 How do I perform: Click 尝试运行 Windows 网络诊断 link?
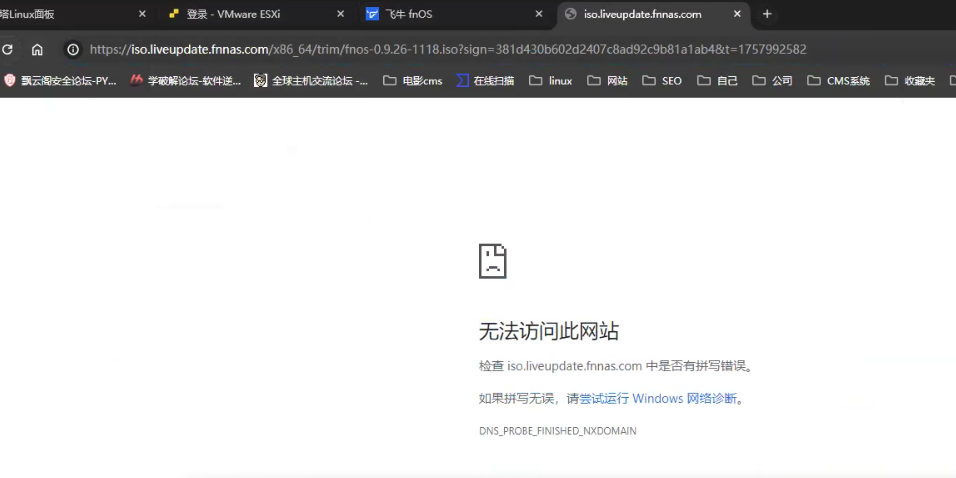[658, 399]
